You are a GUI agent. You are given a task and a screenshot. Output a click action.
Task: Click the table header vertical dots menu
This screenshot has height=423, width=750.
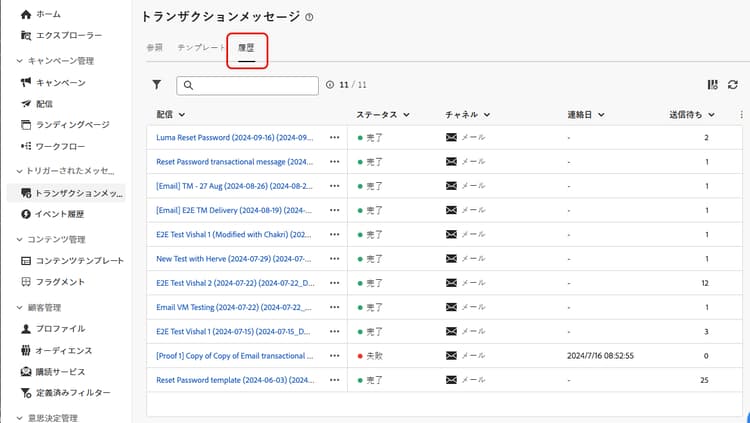coord(741,114)
